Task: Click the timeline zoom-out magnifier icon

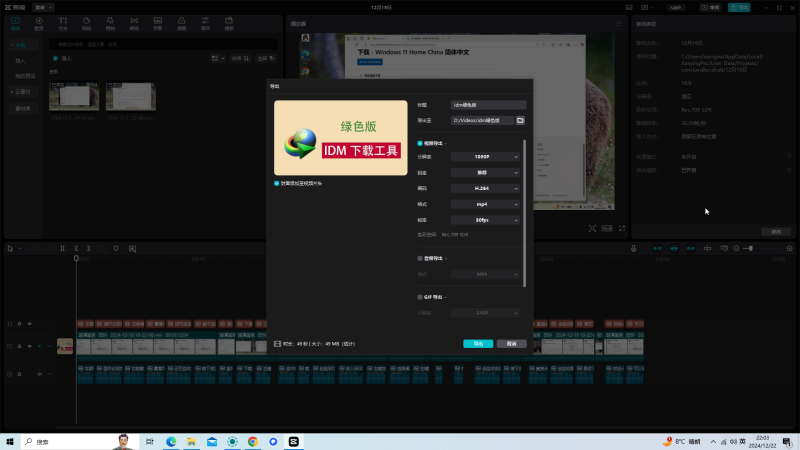Action: tap(736, 248)
